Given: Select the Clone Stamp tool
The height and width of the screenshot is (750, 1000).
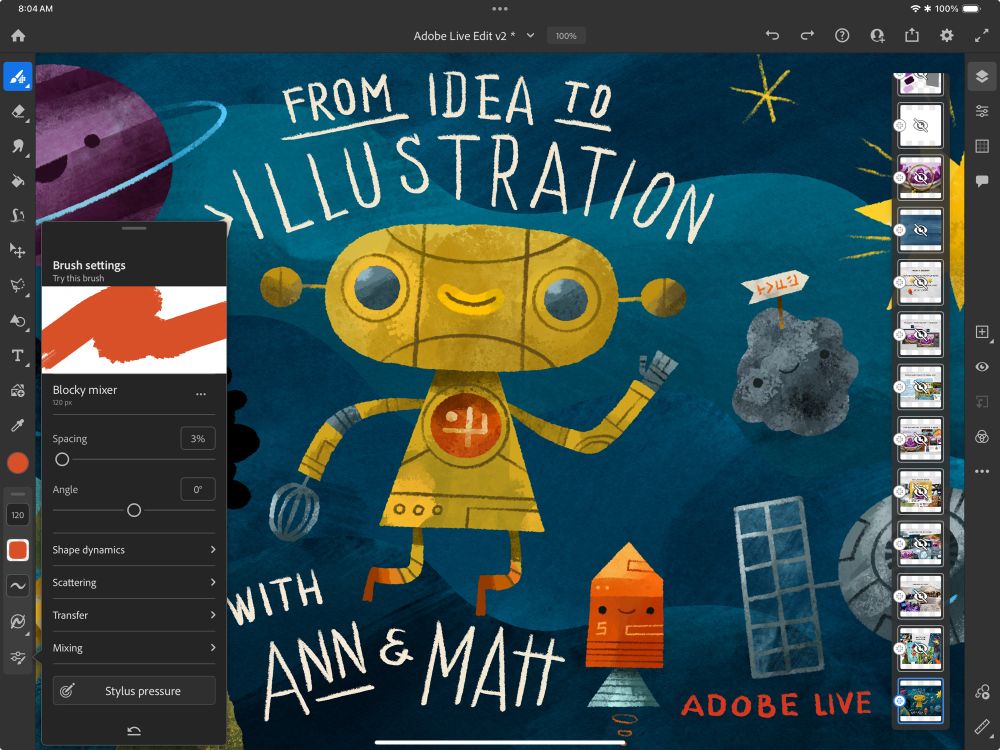Looking at the screenshot, I should point(18,216).
